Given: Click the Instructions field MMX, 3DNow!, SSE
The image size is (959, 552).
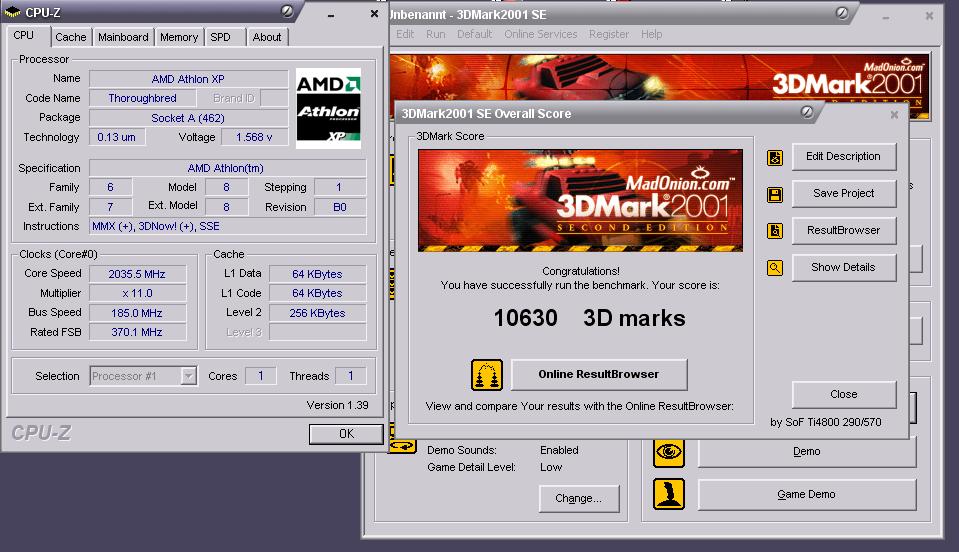Looking at the screenshot, I should [x=228, y=226].
